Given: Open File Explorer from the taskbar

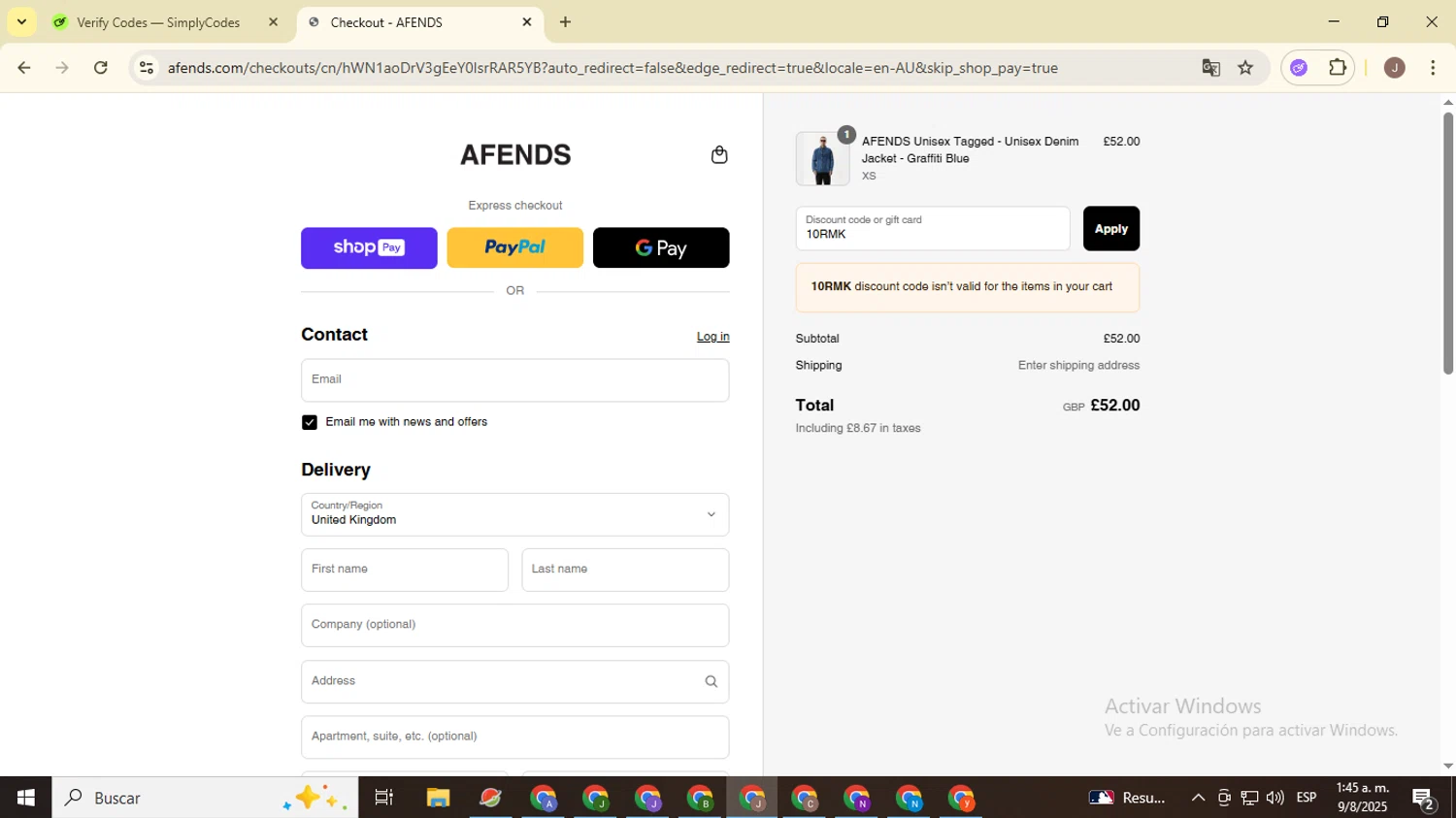Looking at the screenshot, I should click(438, 798).
